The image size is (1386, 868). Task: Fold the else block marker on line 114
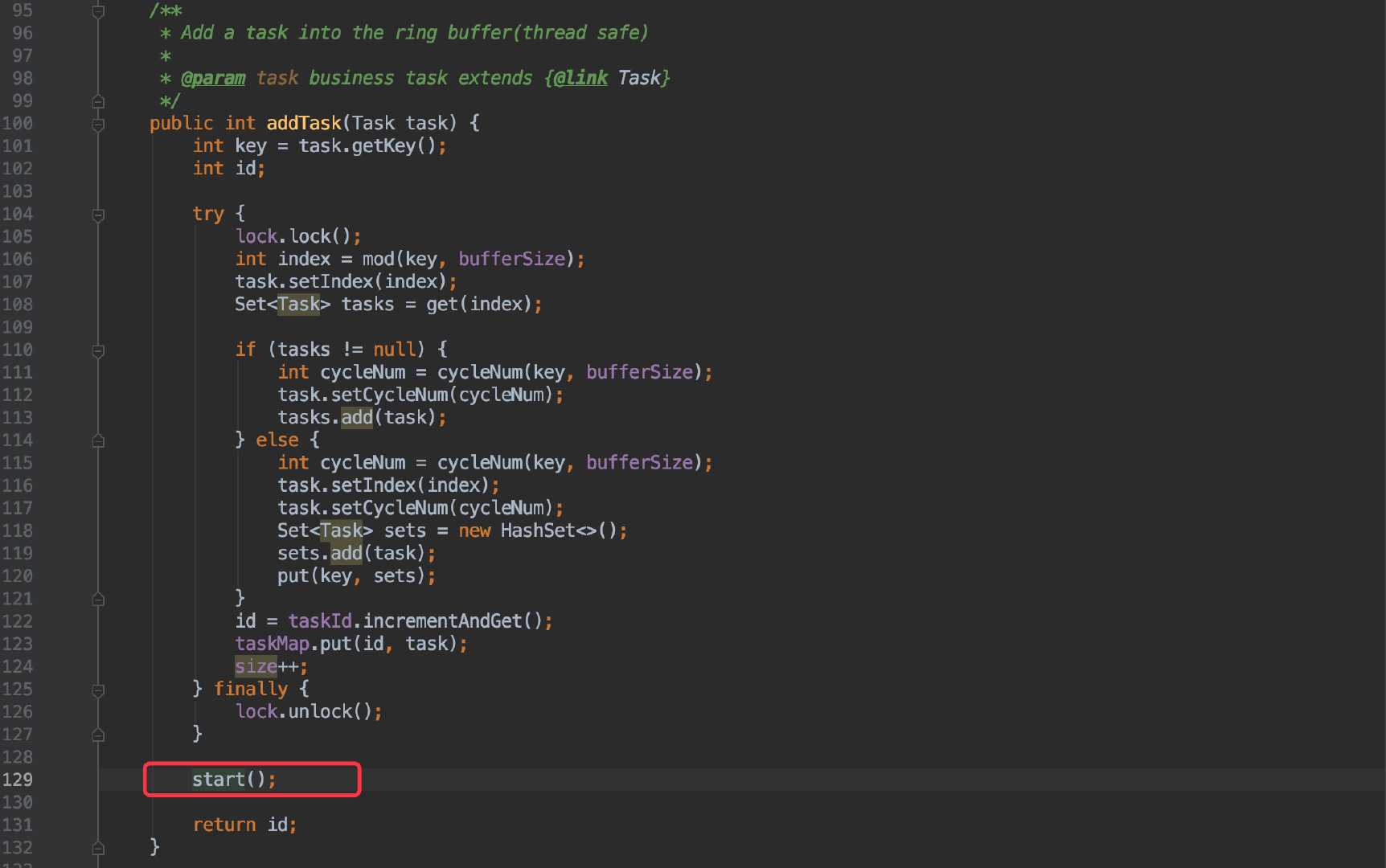(98, 440)
